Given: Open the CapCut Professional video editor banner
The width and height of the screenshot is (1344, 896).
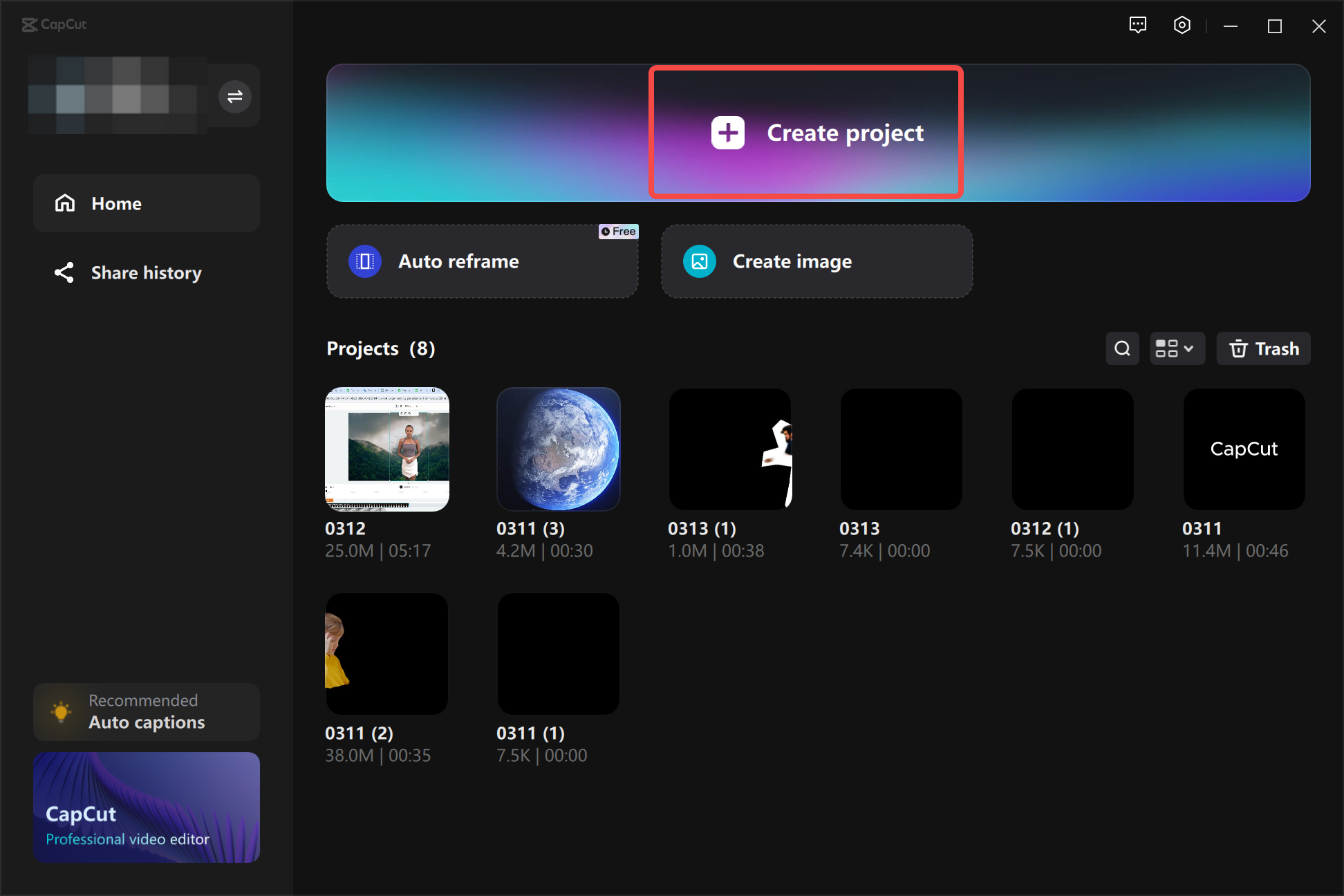Looking at the screenshot, I should coord(146,807).
